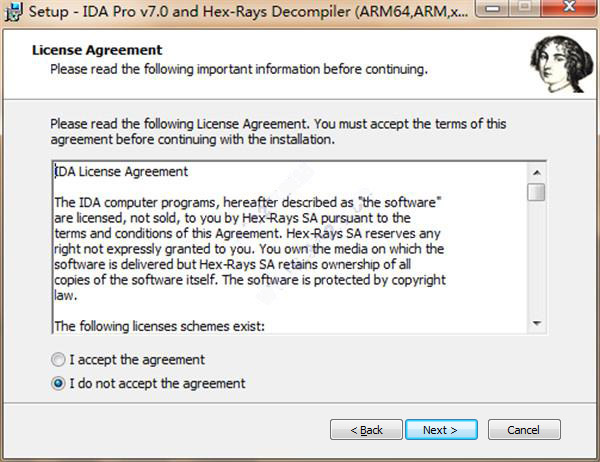Click the setup installer icon in title bar
The image size is (600, 462).
point(11,11)
